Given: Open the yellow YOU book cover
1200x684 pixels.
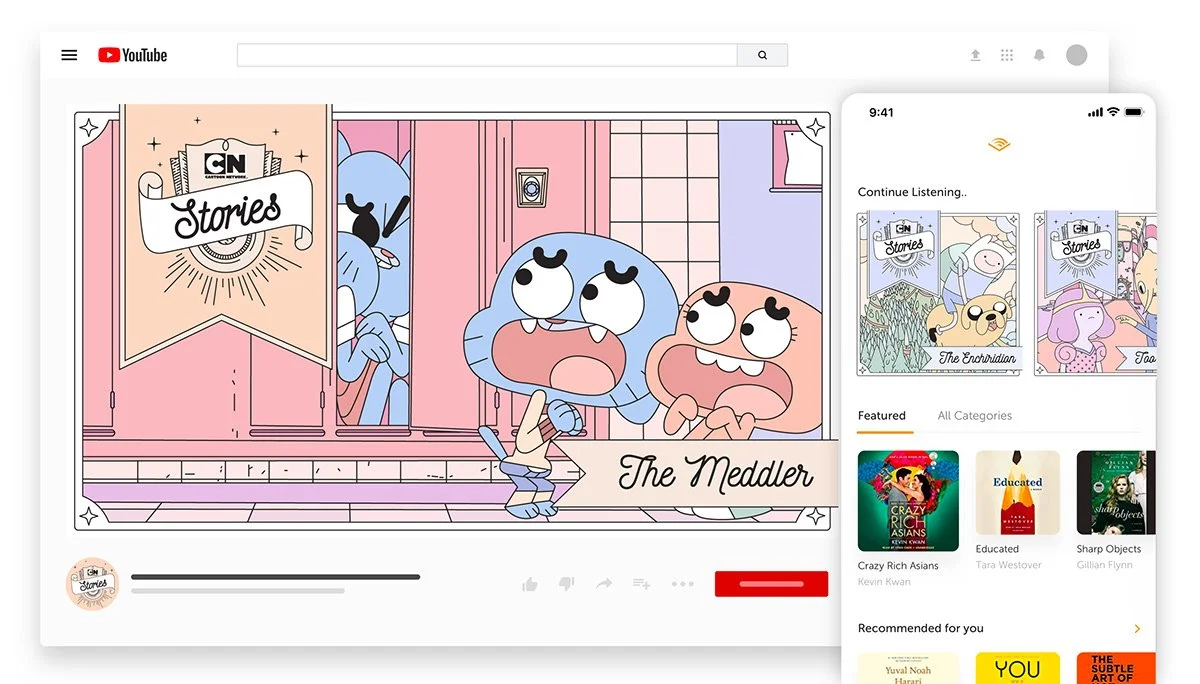Looking at the screenshot, I should point(1018,668).
